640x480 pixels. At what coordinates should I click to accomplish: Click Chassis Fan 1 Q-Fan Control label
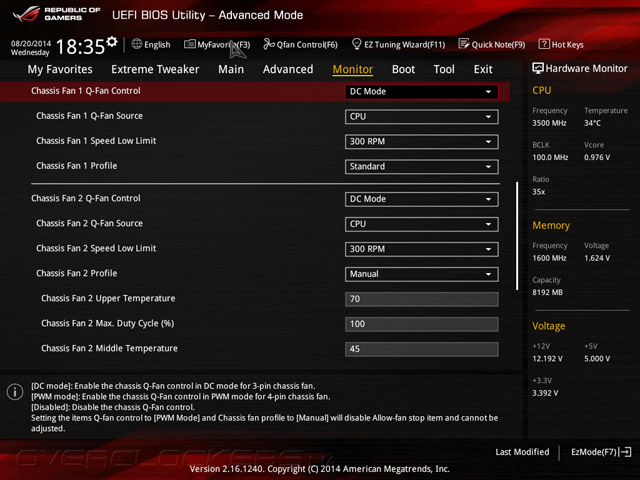86,91
